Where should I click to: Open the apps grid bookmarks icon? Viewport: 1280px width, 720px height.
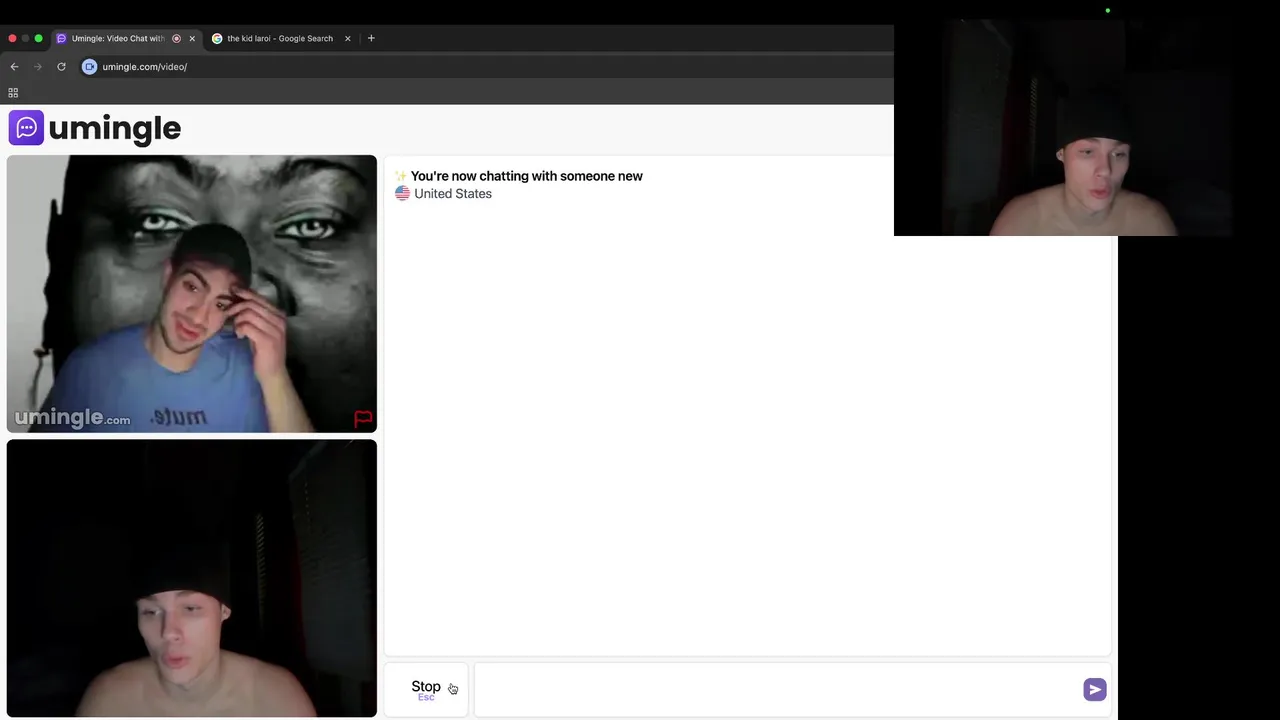(x=13, y=93)
